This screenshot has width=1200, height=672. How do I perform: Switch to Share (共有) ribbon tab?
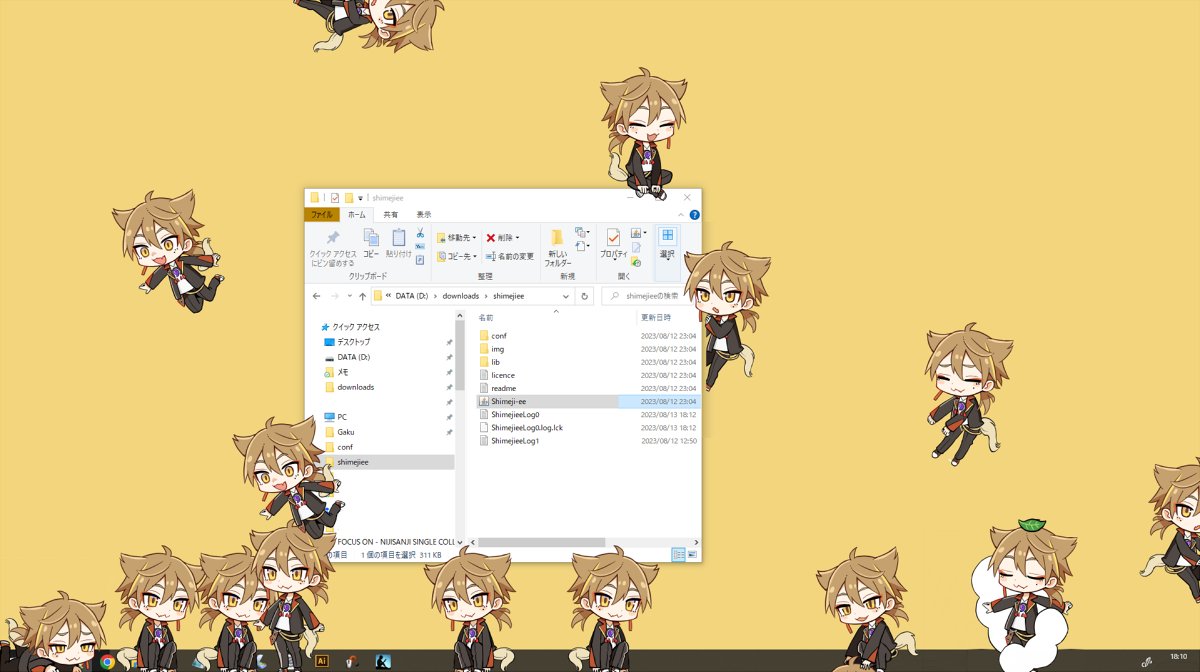(x=390, y=215)
